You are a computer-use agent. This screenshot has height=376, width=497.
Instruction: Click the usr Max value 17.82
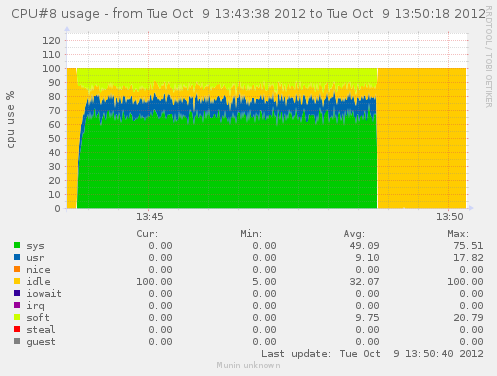tap(468, 258)
